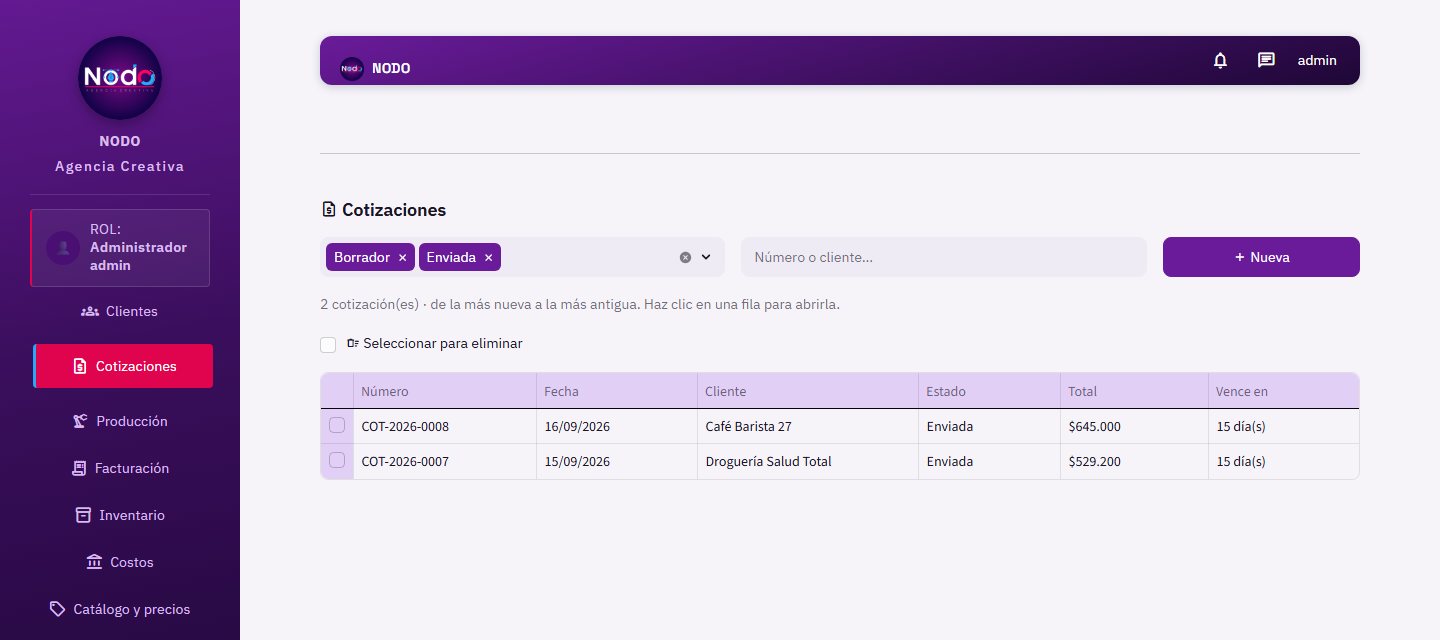This screenshot has width=1440, height=640.
Task: Toggle Seleccionar para eliminar checkbox
Action: [328, 344]
